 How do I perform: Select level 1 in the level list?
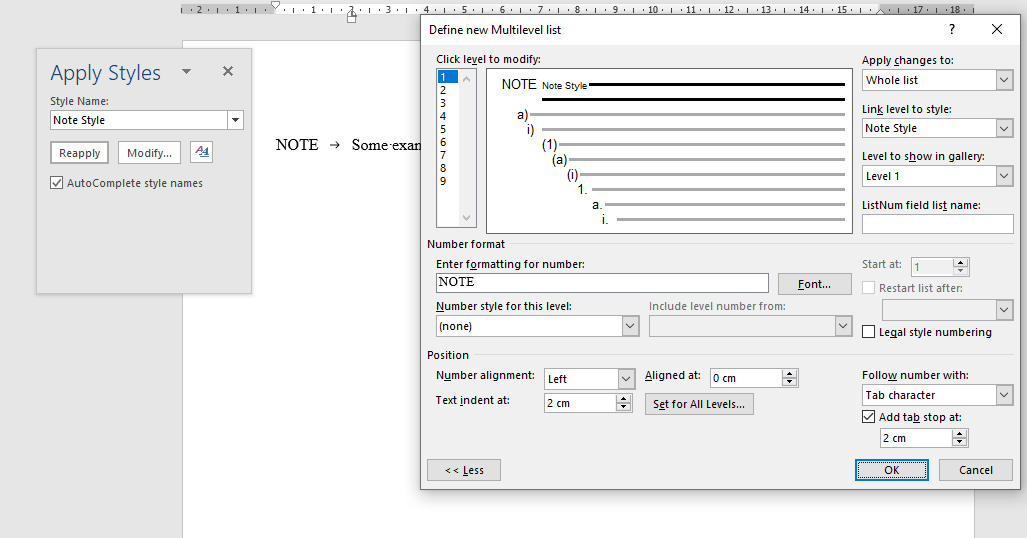pos(448,77)
